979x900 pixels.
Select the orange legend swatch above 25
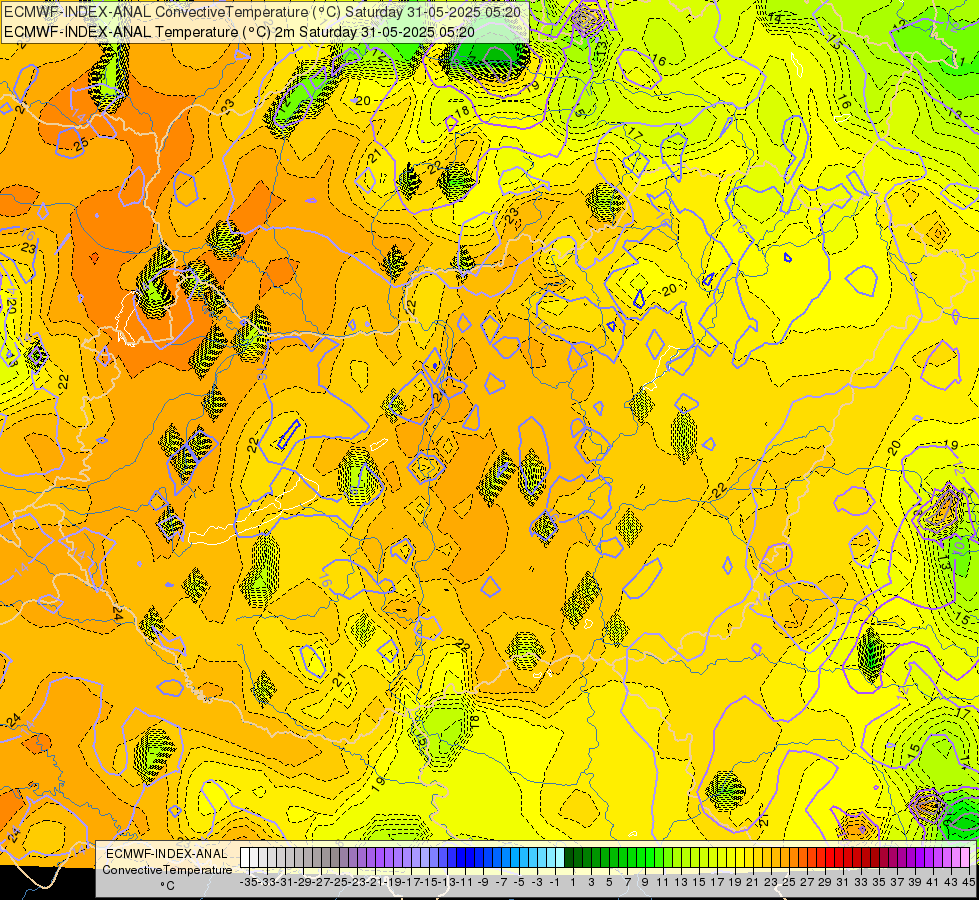785,857
